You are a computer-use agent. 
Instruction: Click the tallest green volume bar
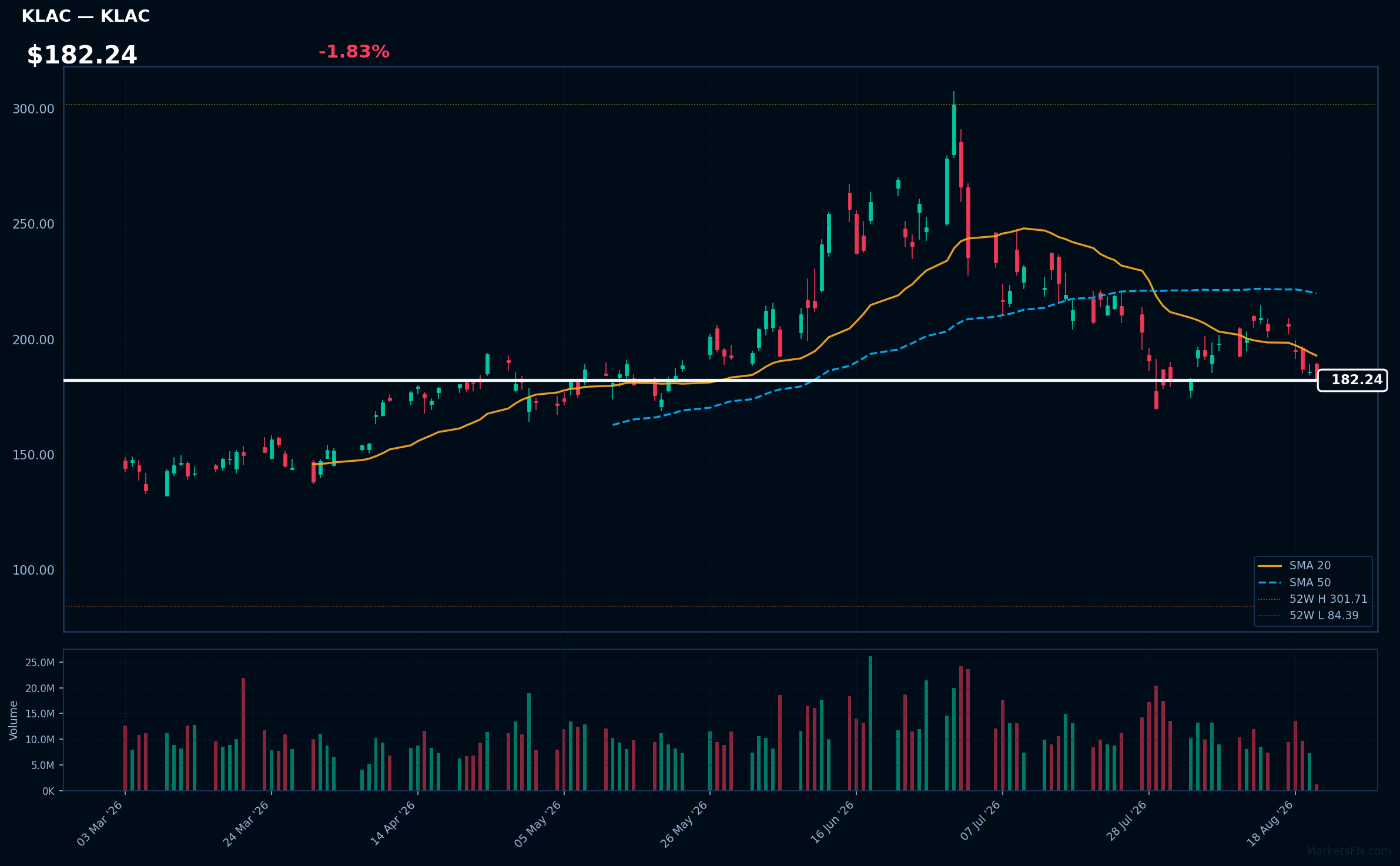click(x=870, y=723)
